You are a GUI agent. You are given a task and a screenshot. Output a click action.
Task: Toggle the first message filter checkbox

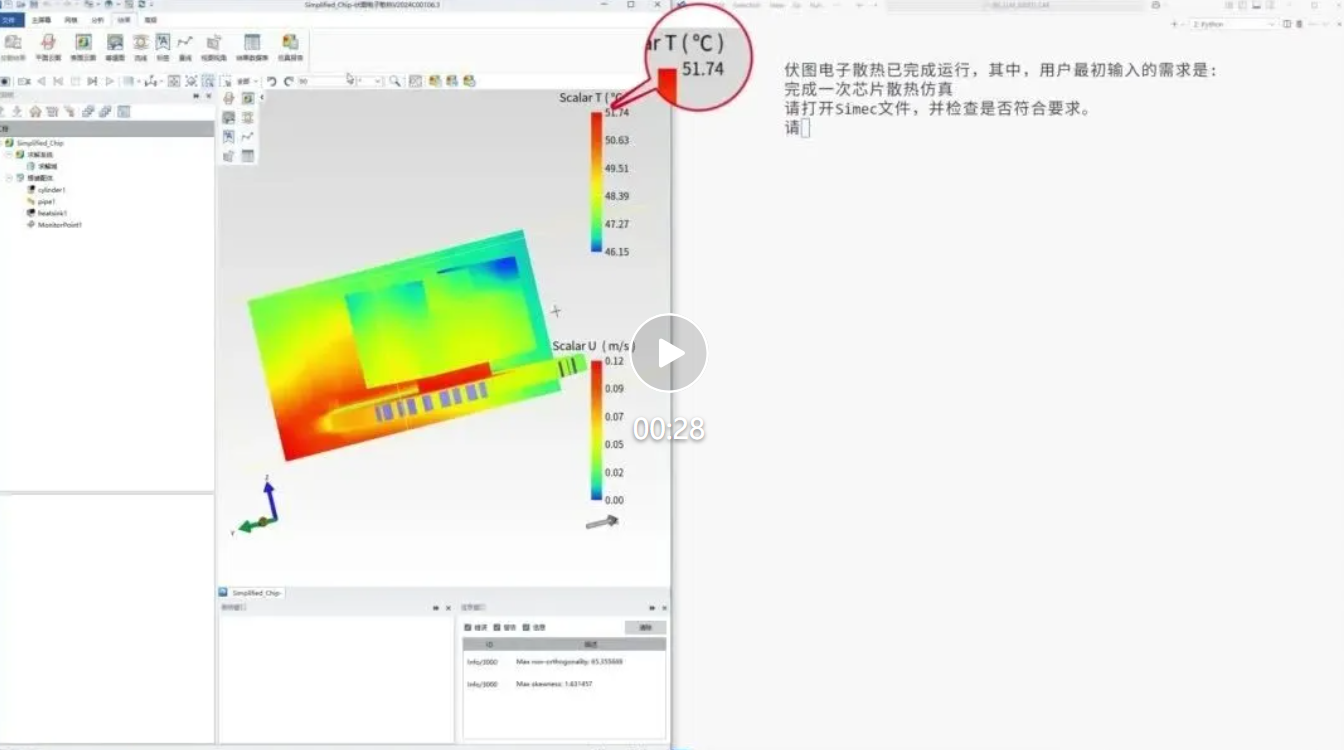pyautogui.click(x=468, y=627)
